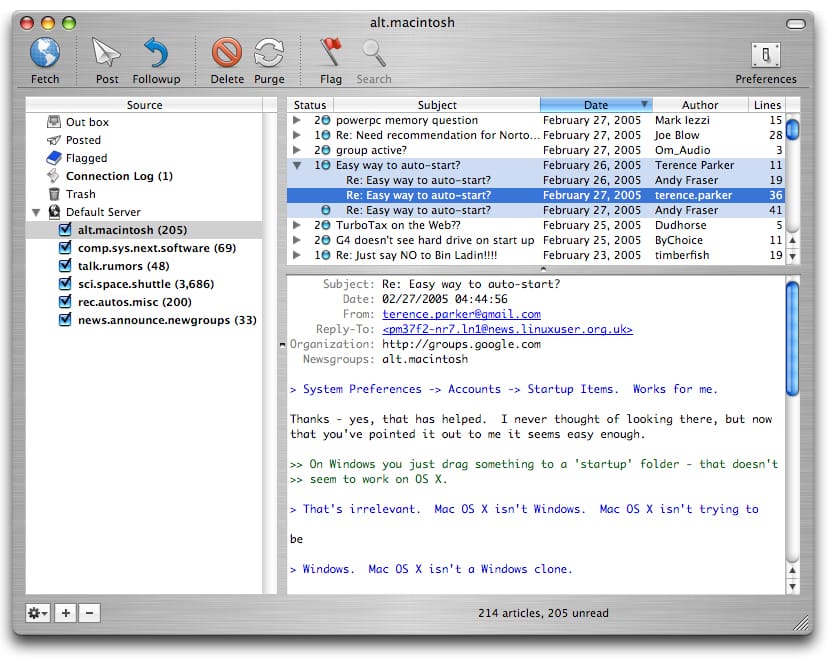The width and height of the screenshot is (829, 659).
Task: Click the Purge toolbar icon
Action: click(x=269, y=52)
